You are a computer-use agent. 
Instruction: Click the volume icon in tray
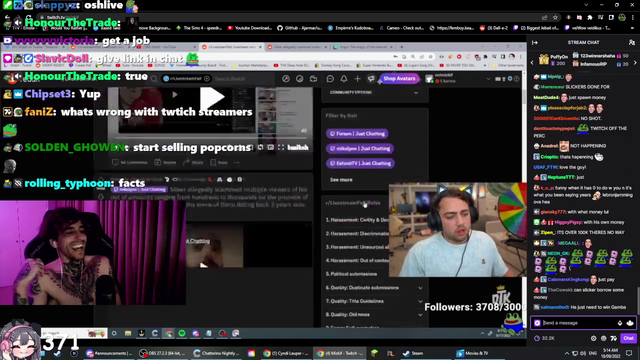(583, 353)
